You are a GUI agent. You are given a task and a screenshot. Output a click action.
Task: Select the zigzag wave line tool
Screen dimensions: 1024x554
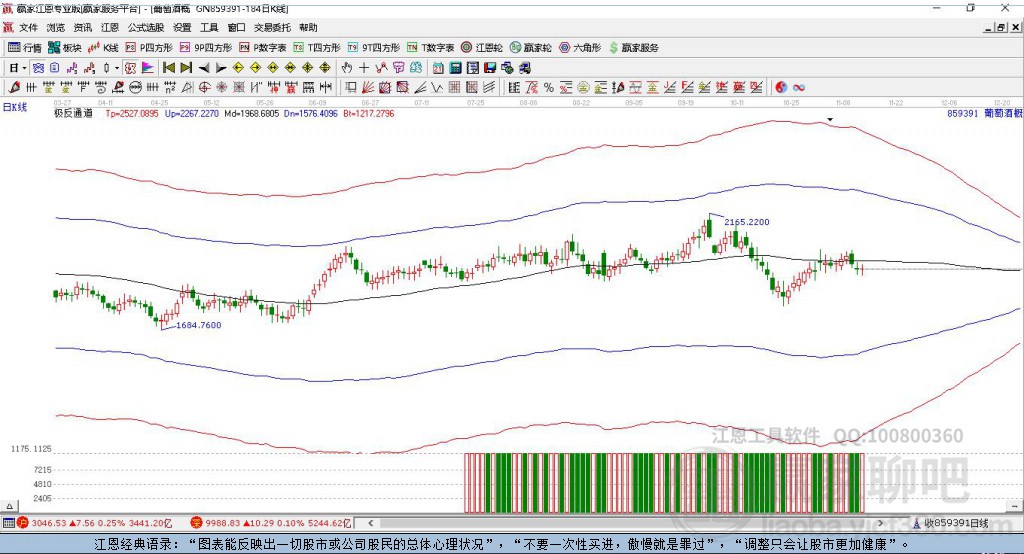(436, 88)
